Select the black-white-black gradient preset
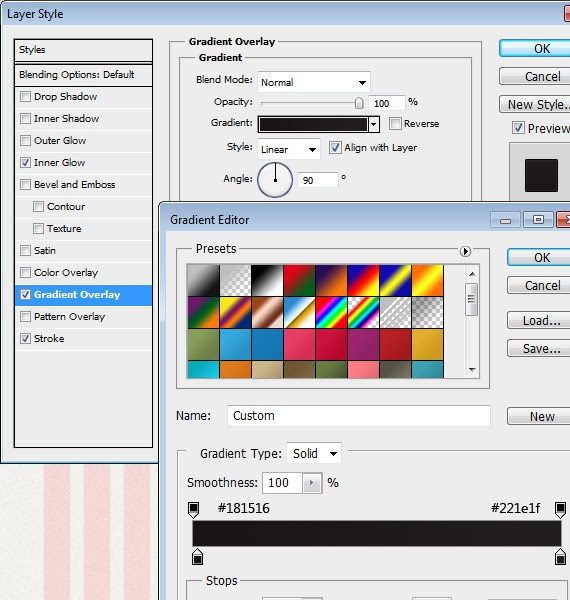 point(267,280)
